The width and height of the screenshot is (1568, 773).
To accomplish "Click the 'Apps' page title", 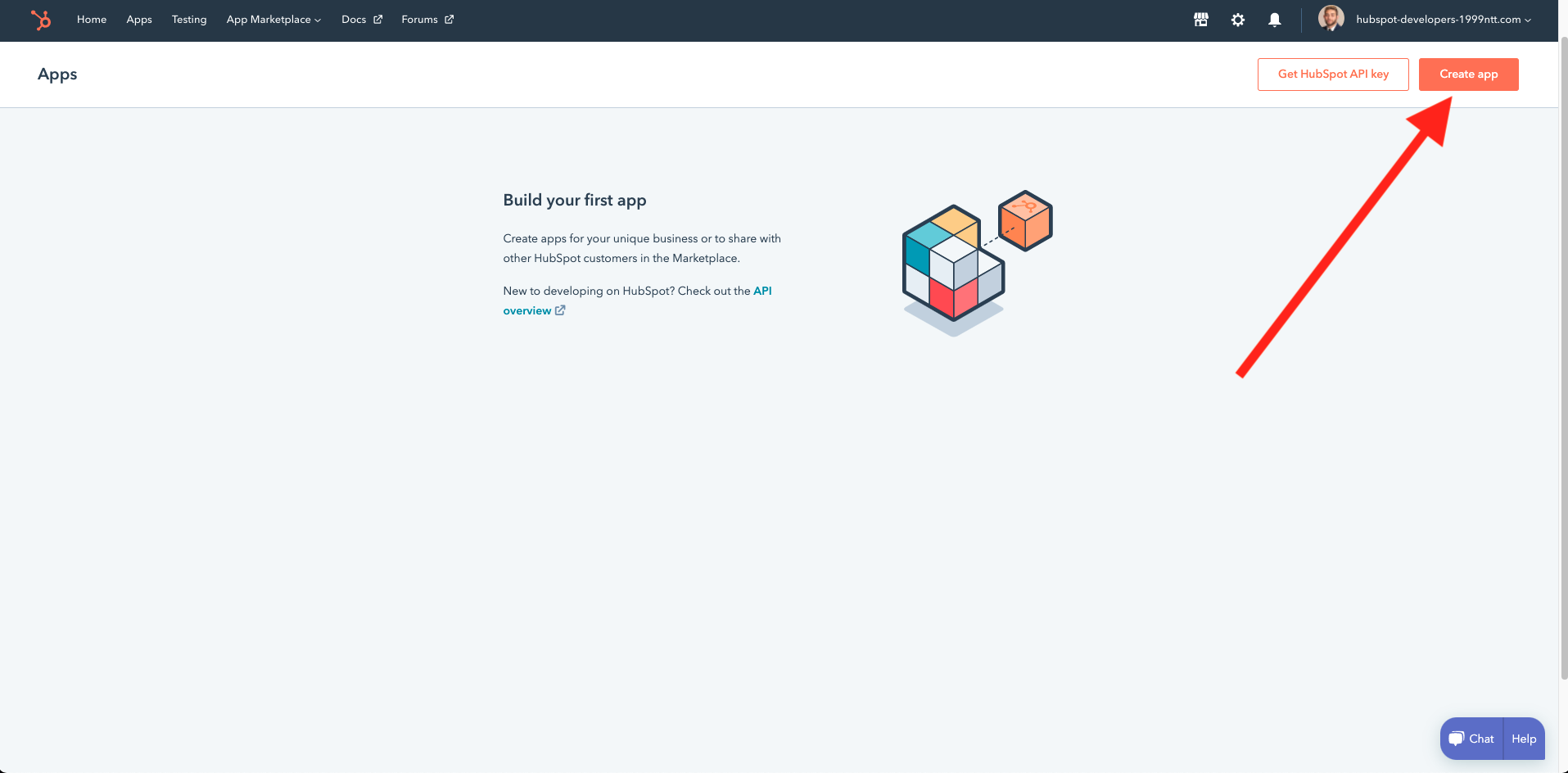I will [57, 75].
